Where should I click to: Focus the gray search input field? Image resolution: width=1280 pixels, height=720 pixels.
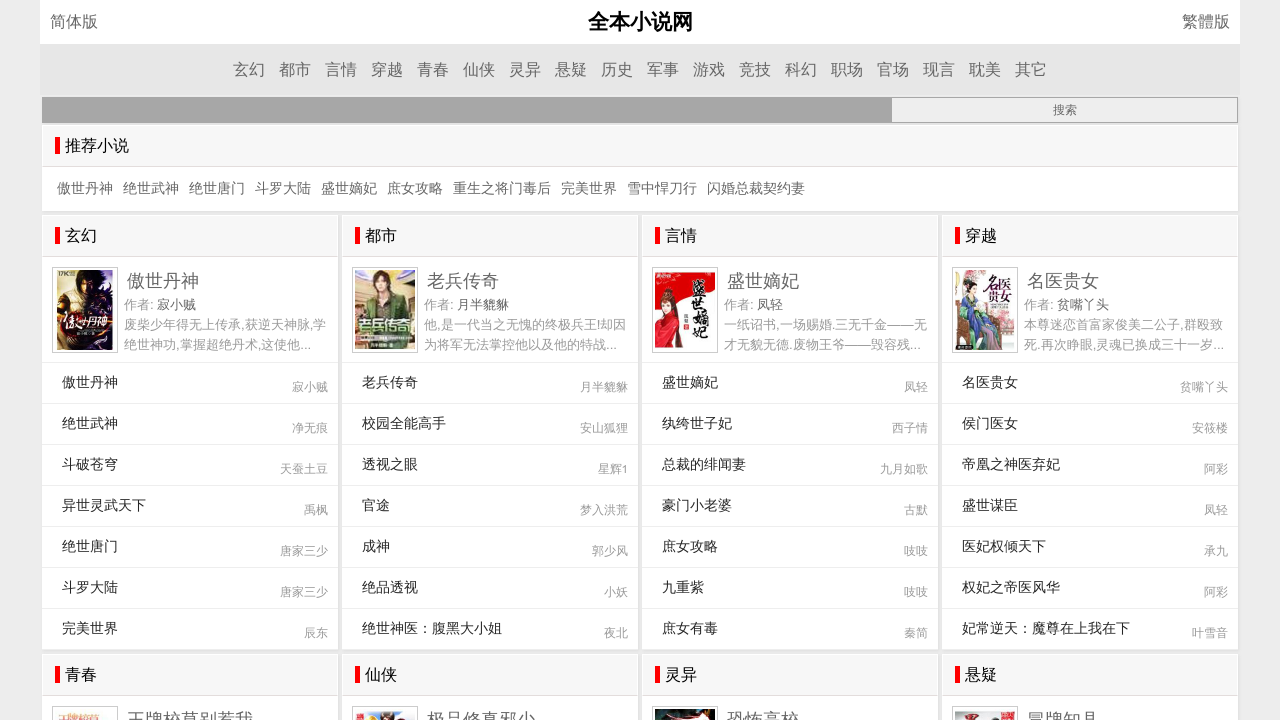(x=467, y=110)
